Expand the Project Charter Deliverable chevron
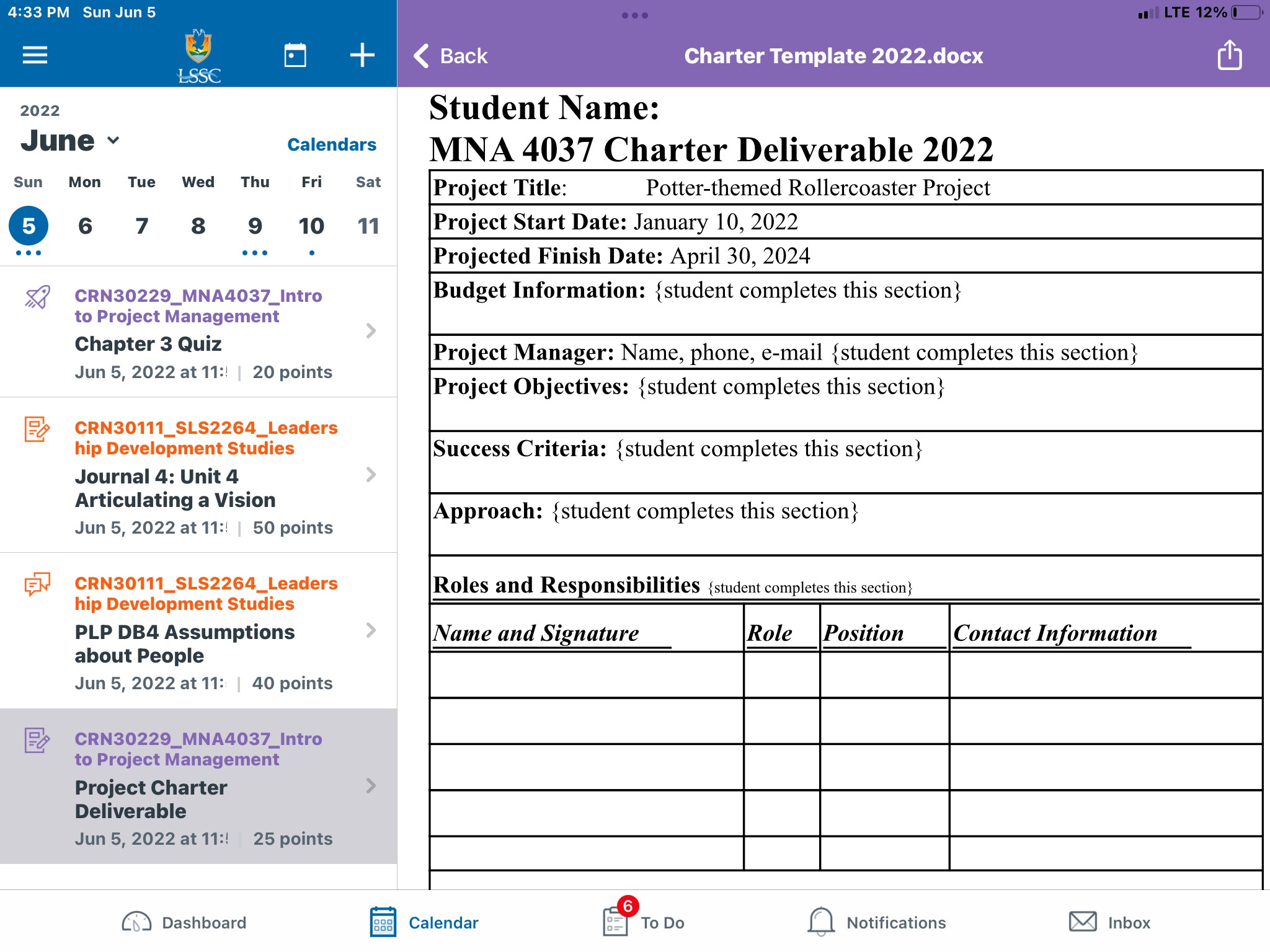The image size is (1270, 952). pyautogui.click(x=371, y=786)
